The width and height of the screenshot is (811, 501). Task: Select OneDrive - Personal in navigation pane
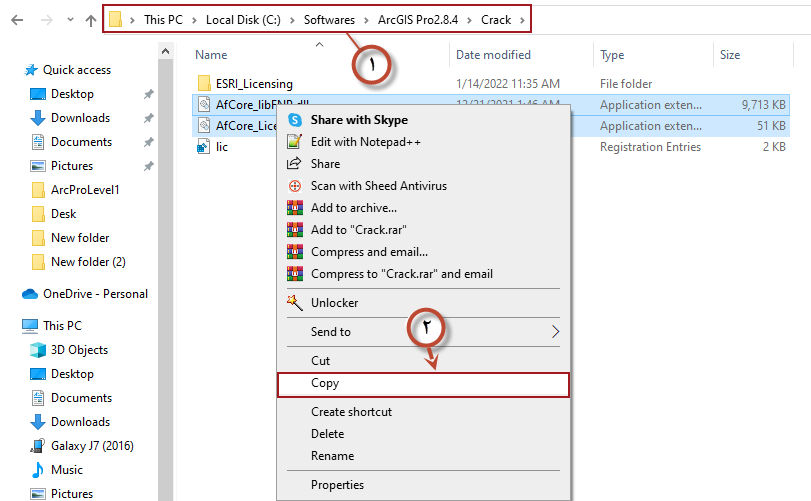point(94,294)
